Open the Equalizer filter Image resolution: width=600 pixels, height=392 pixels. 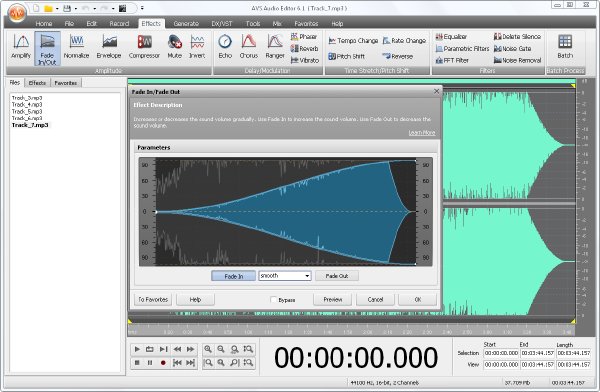tap(451, 37)
